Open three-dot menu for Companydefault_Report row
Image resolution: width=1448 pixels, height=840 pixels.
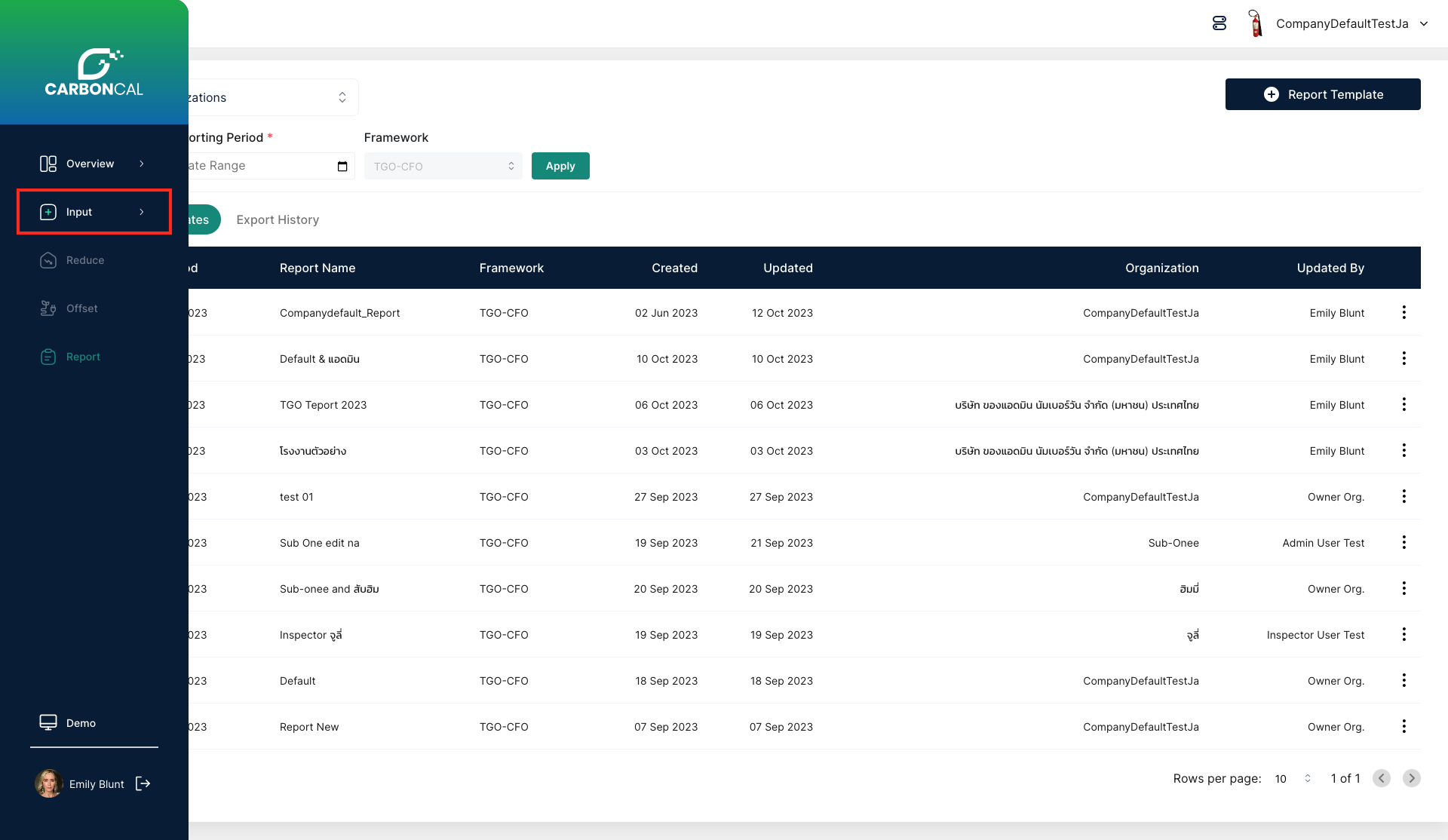click(x=1404, y=312)
